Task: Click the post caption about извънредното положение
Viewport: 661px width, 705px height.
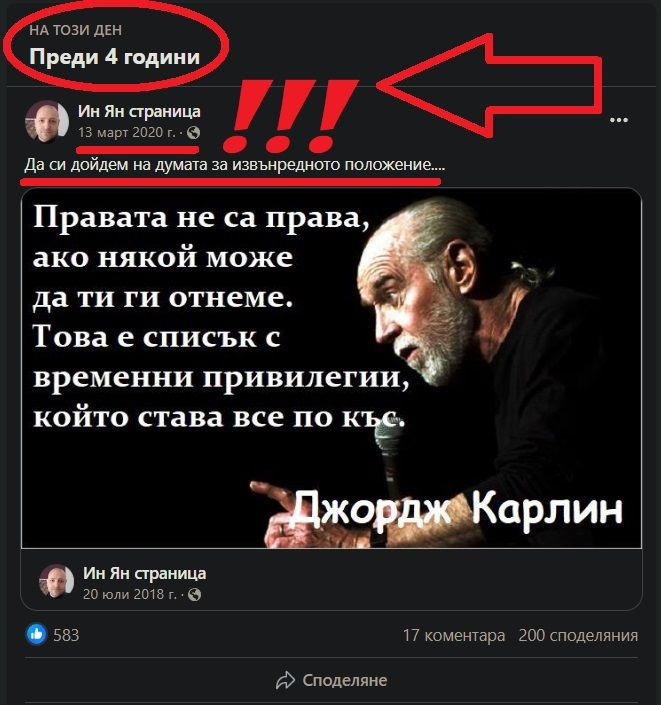Action: click(234, 165)
